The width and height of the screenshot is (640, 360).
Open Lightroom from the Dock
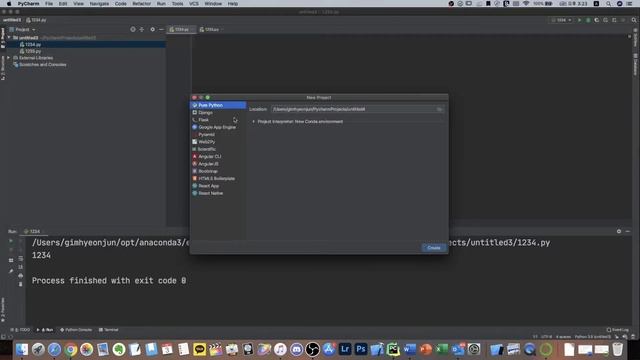tap(345, 349)
